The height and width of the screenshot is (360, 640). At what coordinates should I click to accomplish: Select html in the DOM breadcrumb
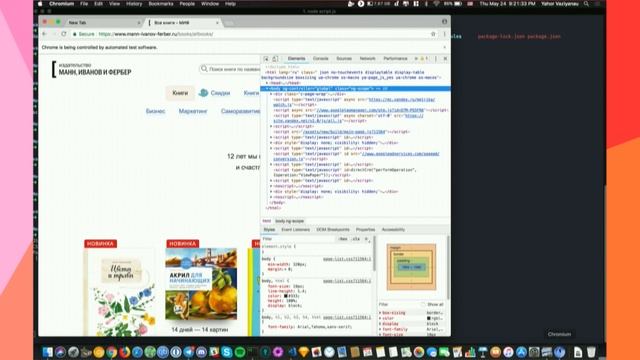pyautogui.click(x=267, y=221)
